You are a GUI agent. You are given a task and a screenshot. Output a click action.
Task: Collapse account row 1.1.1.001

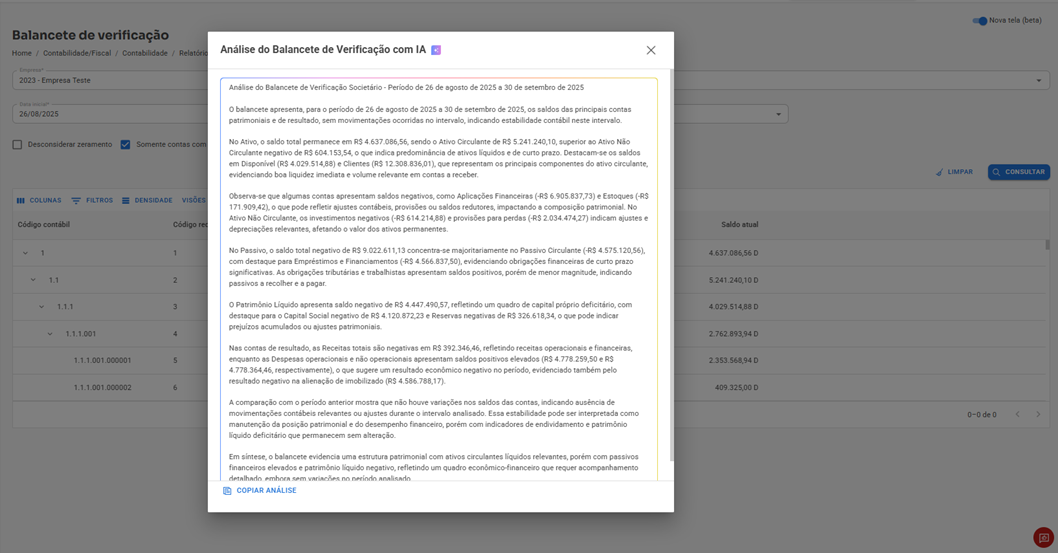pyautogui.click(x=50, y=334)
